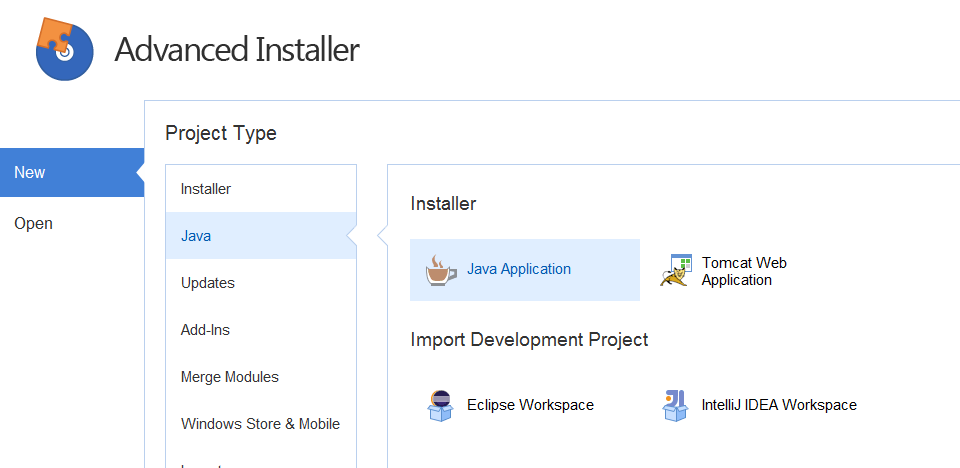Click the Eclipse Workspace label
Viewport: 960px width, 468px height.
point(530,405)
